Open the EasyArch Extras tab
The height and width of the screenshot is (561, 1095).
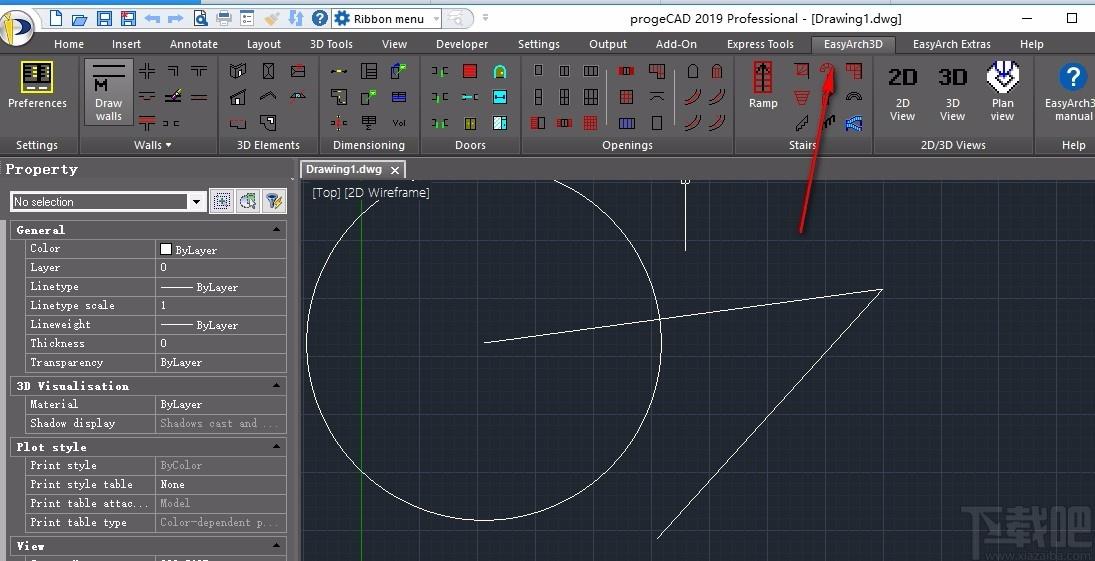pyautogui.click(x=951, y=44)
